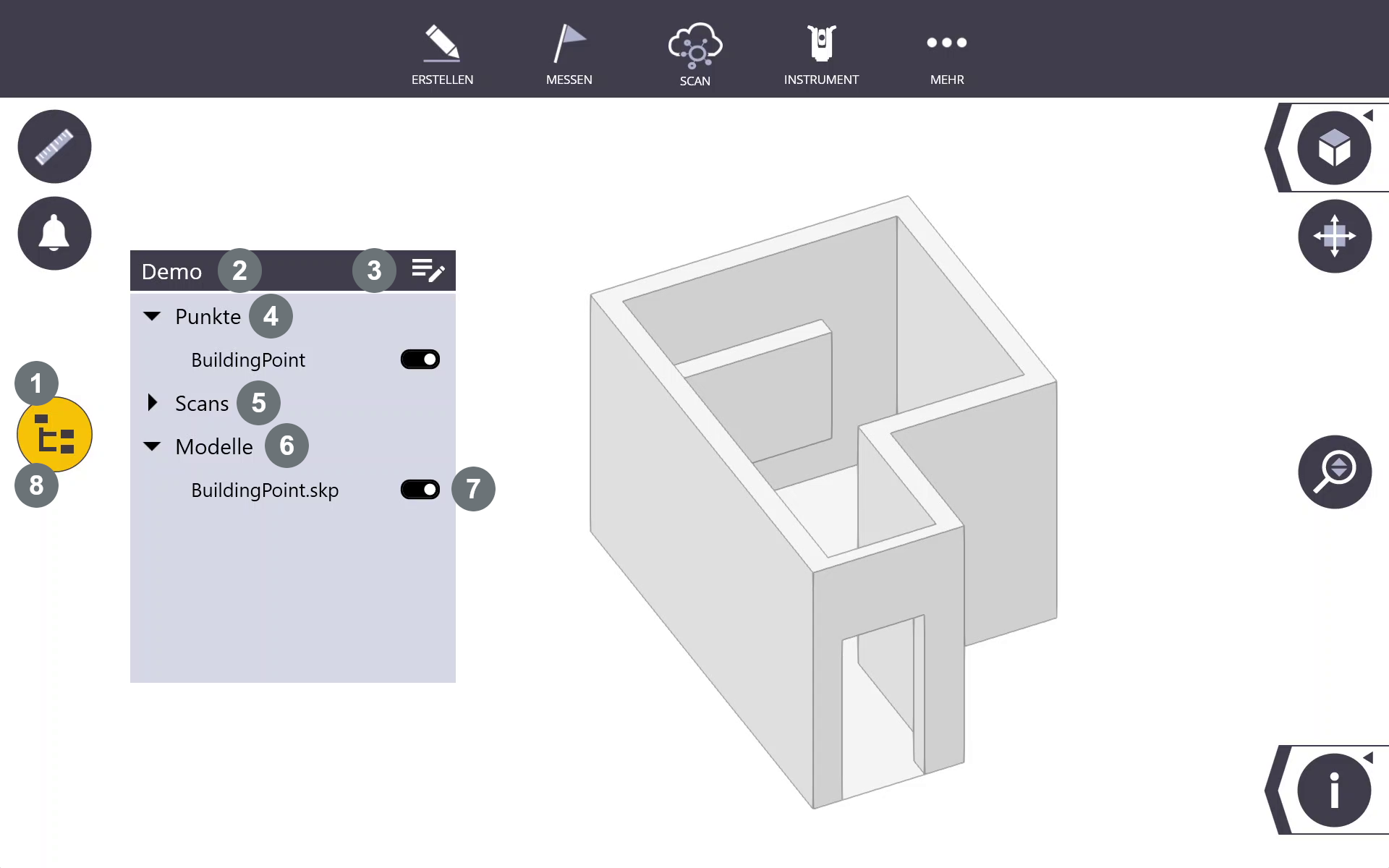Open the Mehr menu
The image size is (1389, 868).
point(947,54)
